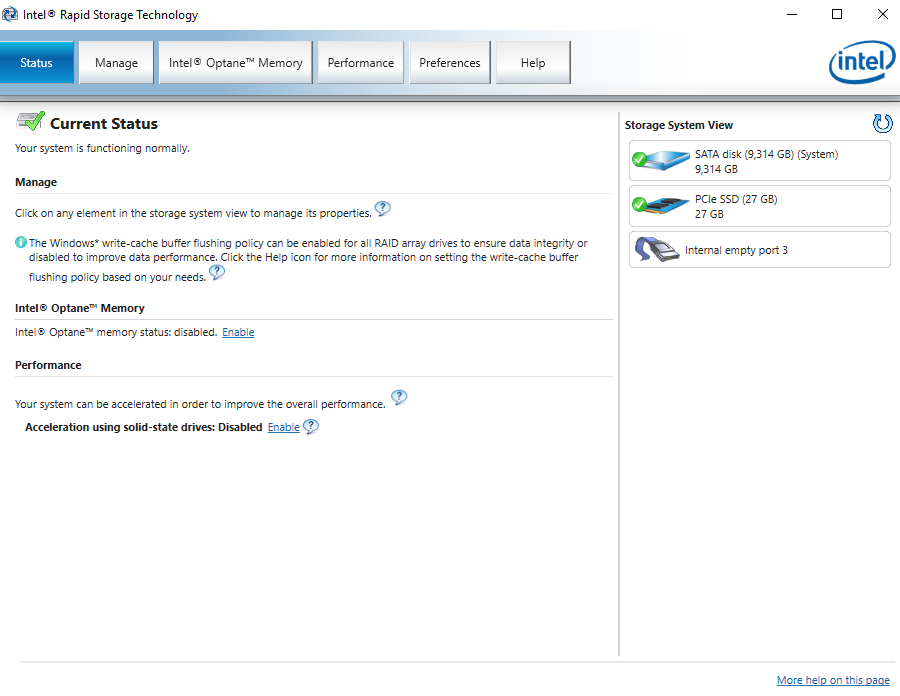Open the Manage tab

(117, 63)
